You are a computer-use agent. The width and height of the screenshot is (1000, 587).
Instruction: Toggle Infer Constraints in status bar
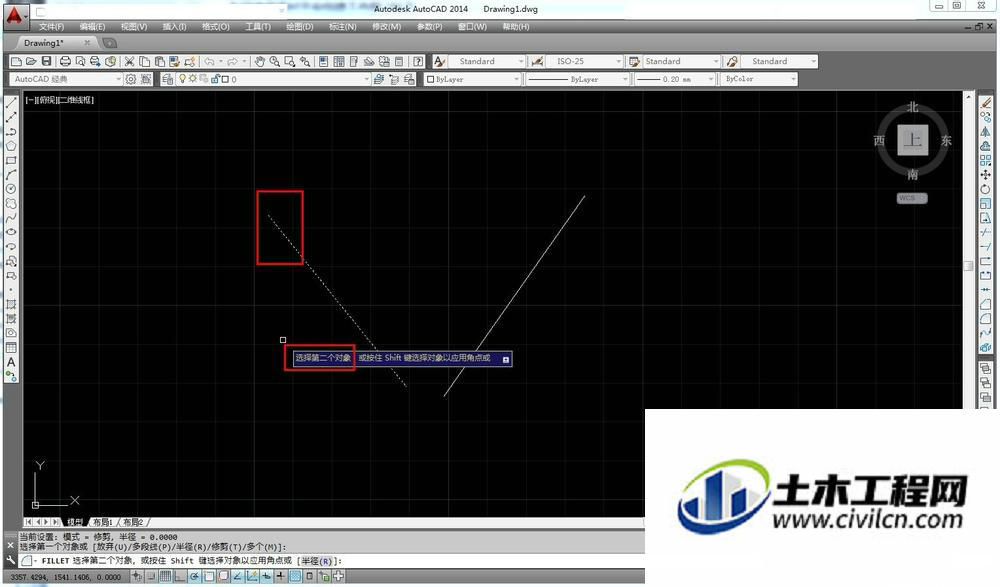(x=136, y=577)
